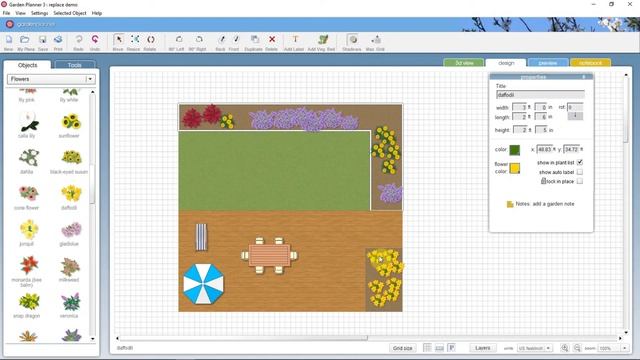
Task: Click the Print toolbar icon
Action: 58,40
